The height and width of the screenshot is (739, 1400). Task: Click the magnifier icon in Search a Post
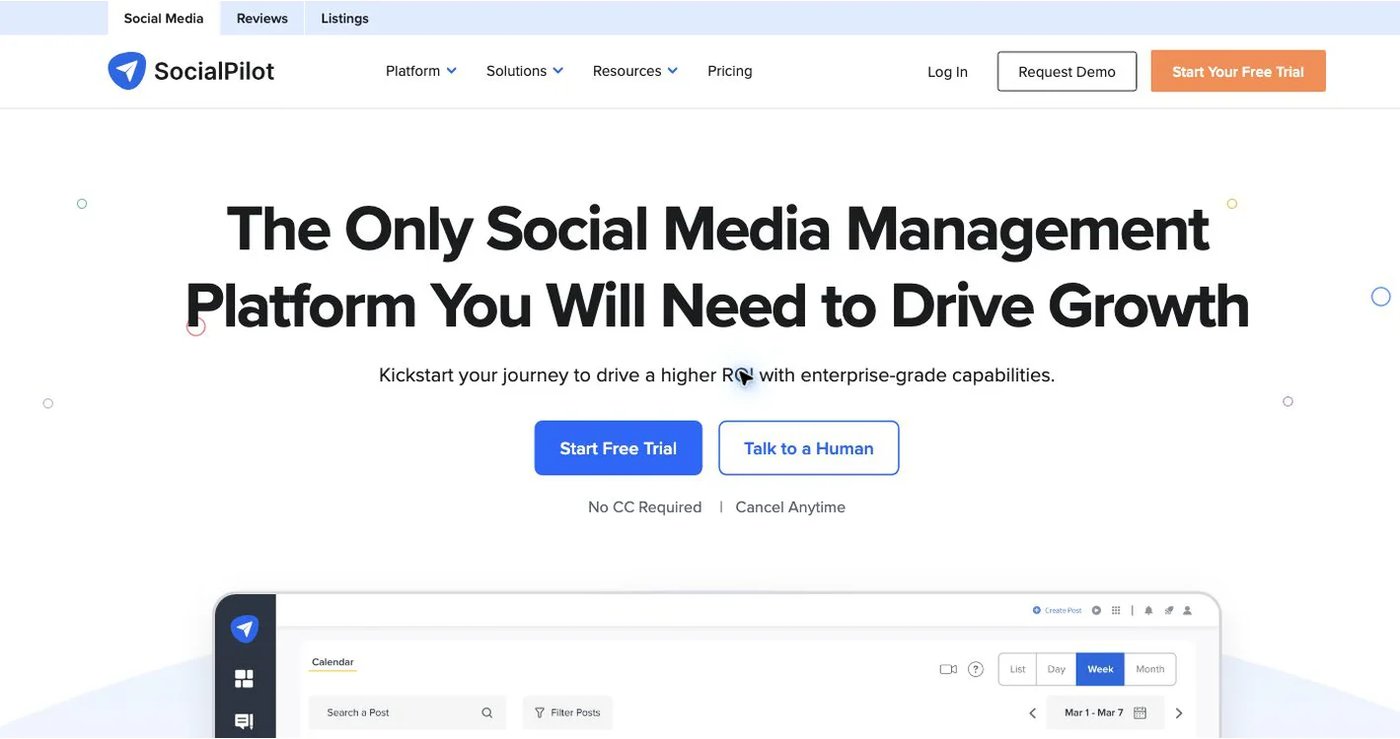coord(487,713)
